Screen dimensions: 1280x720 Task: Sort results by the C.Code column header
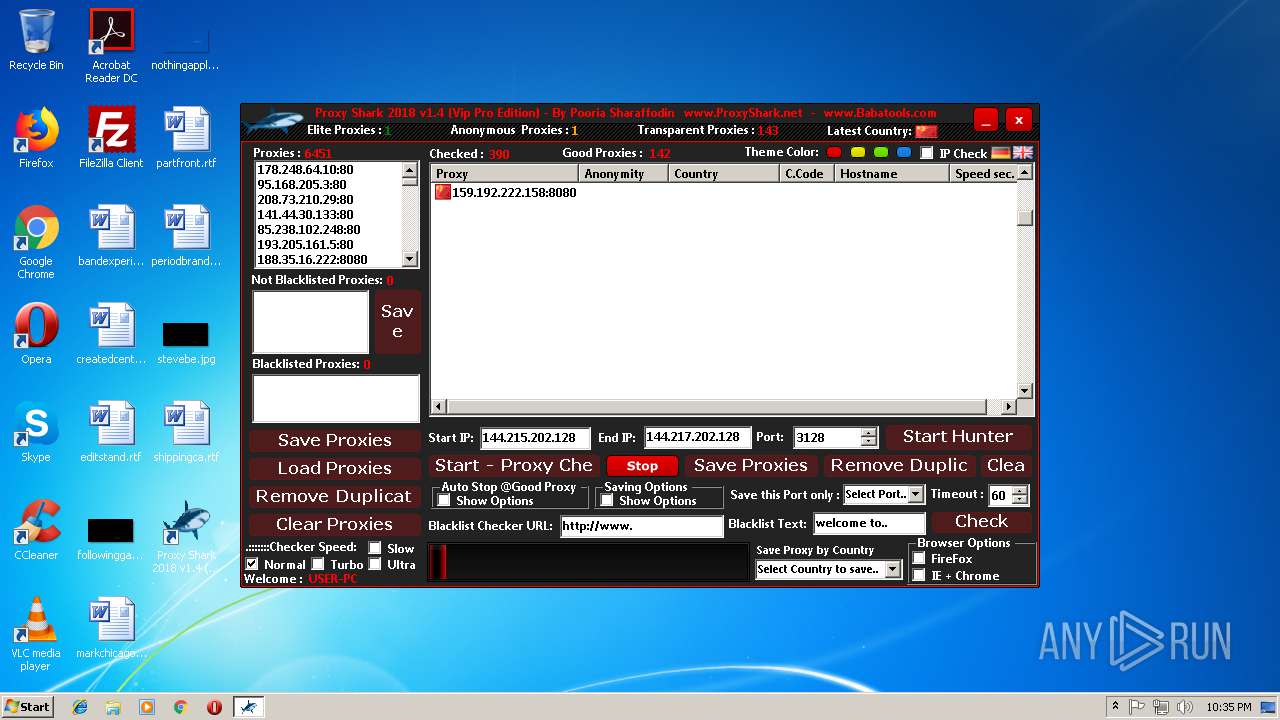click(807, 174)
